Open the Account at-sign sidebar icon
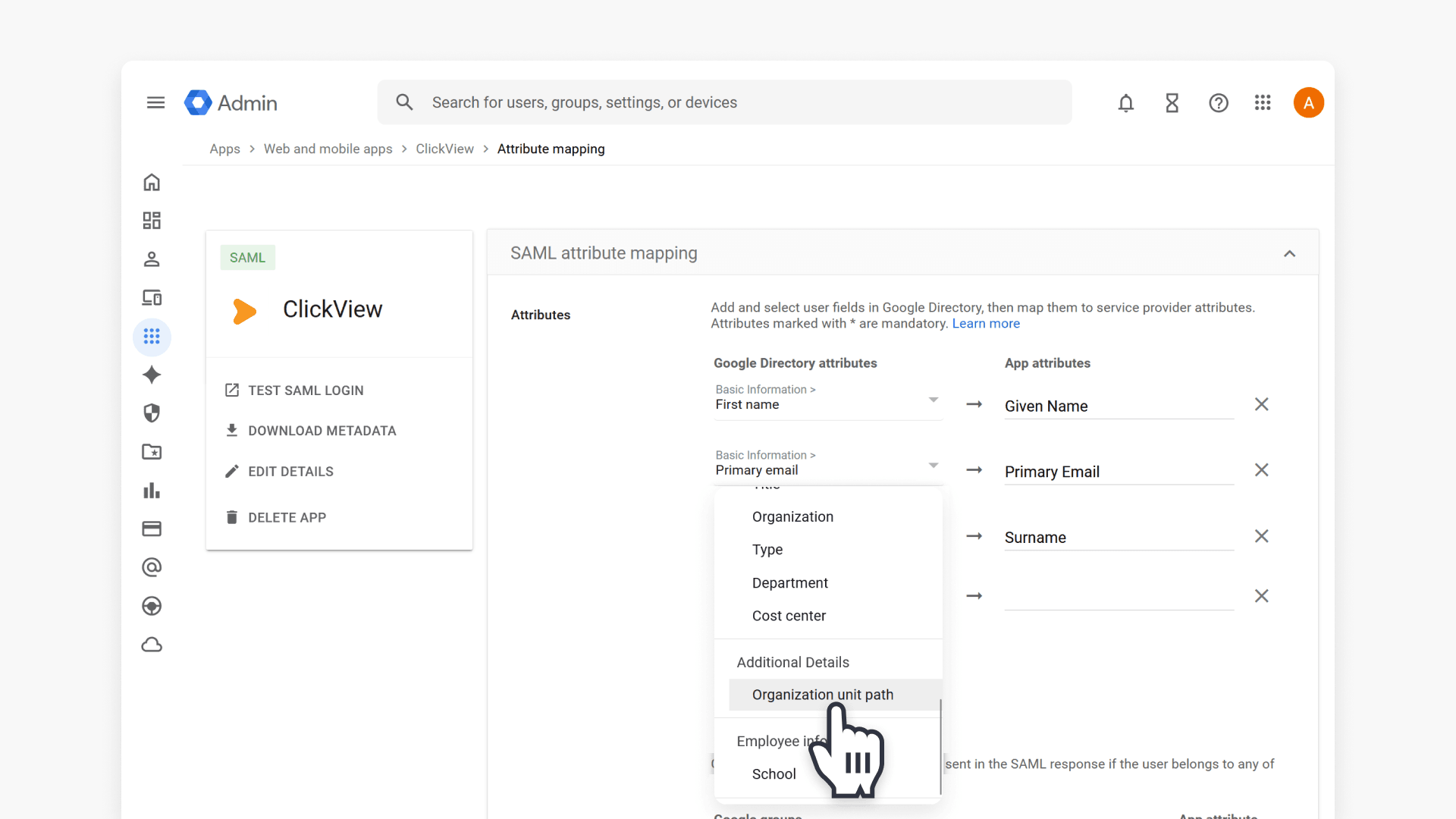Screen dimensions: 1456x819 point(152,567)
